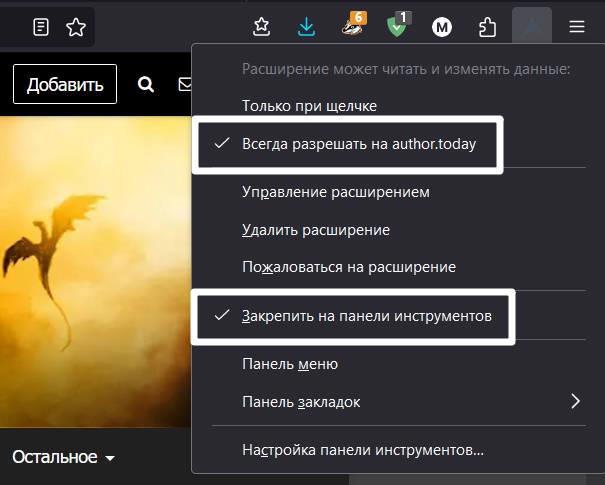Toggle Reader View icon in address bar
Image resolution: width=605 pixels, height=485 pixels.
tap(41, 27)
